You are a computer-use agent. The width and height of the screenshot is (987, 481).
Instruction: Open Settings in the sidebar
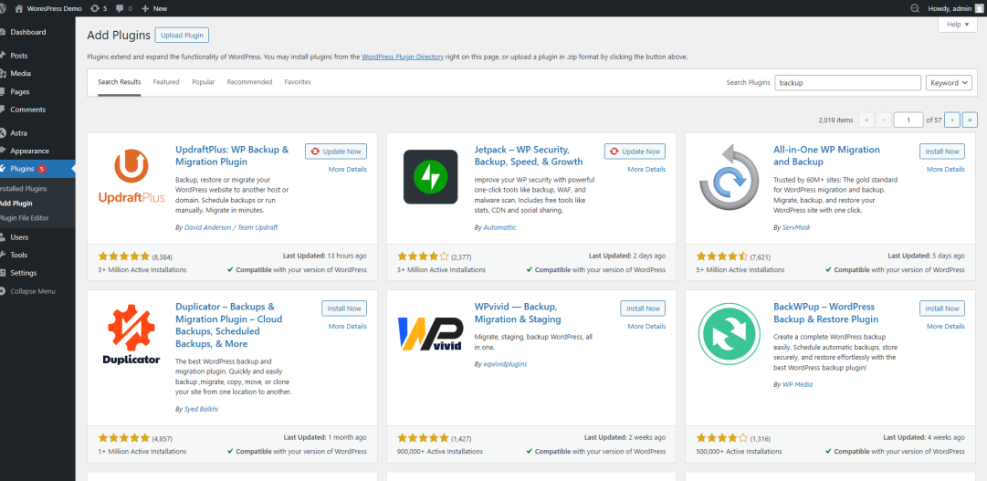pyautogui.click(x=23, y=273)
